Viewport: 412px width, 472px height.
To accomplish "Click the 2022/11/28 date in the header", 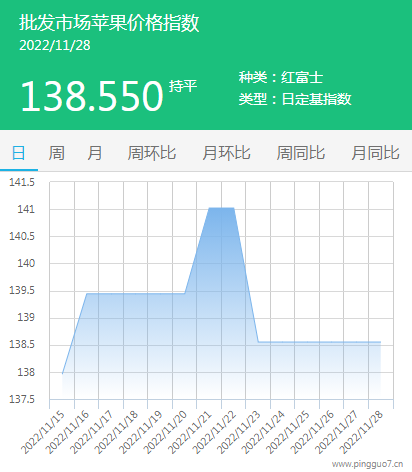I will (x=55, y=45).
